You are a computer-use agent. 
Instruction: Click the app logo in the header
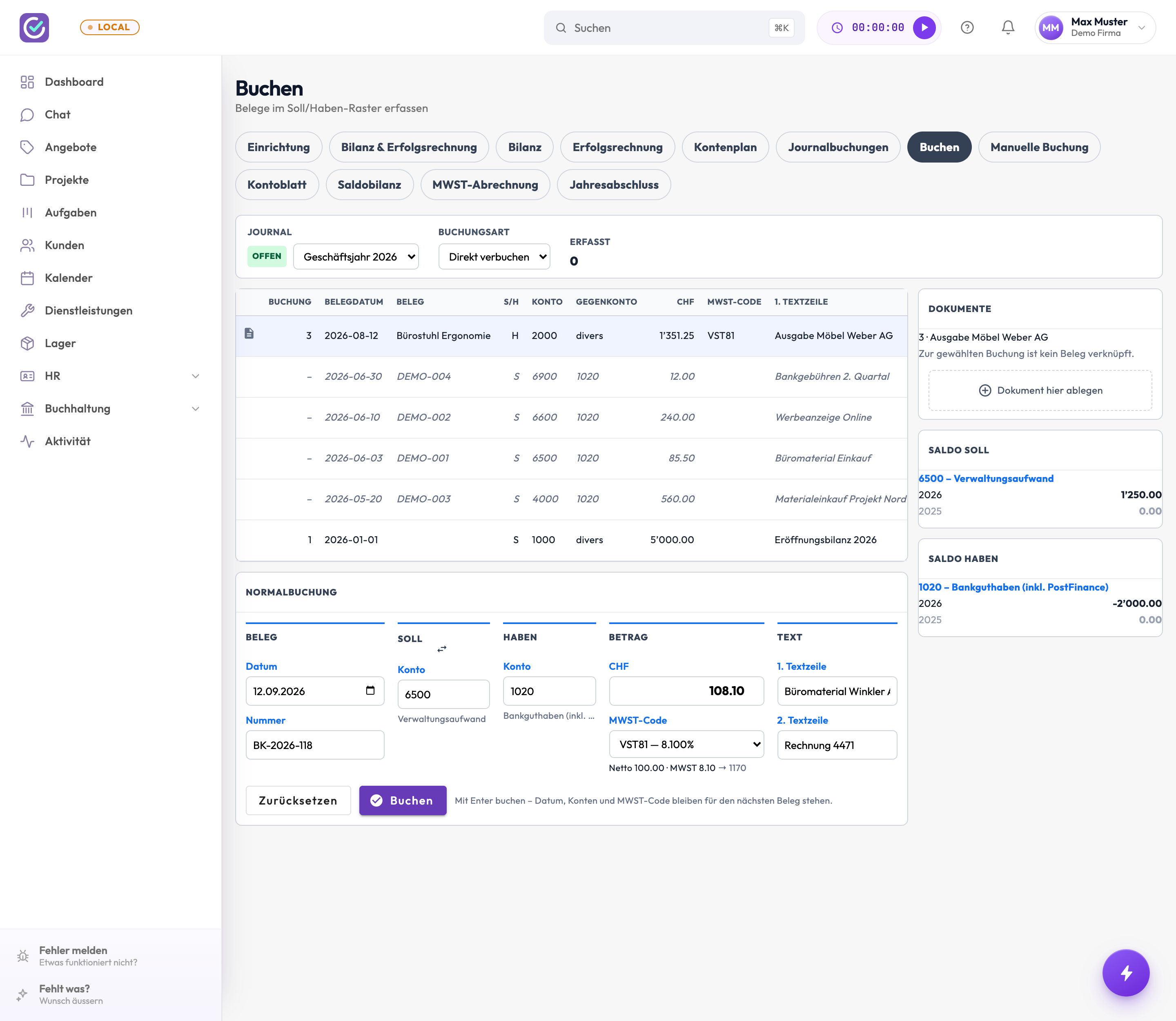point(34,27)
